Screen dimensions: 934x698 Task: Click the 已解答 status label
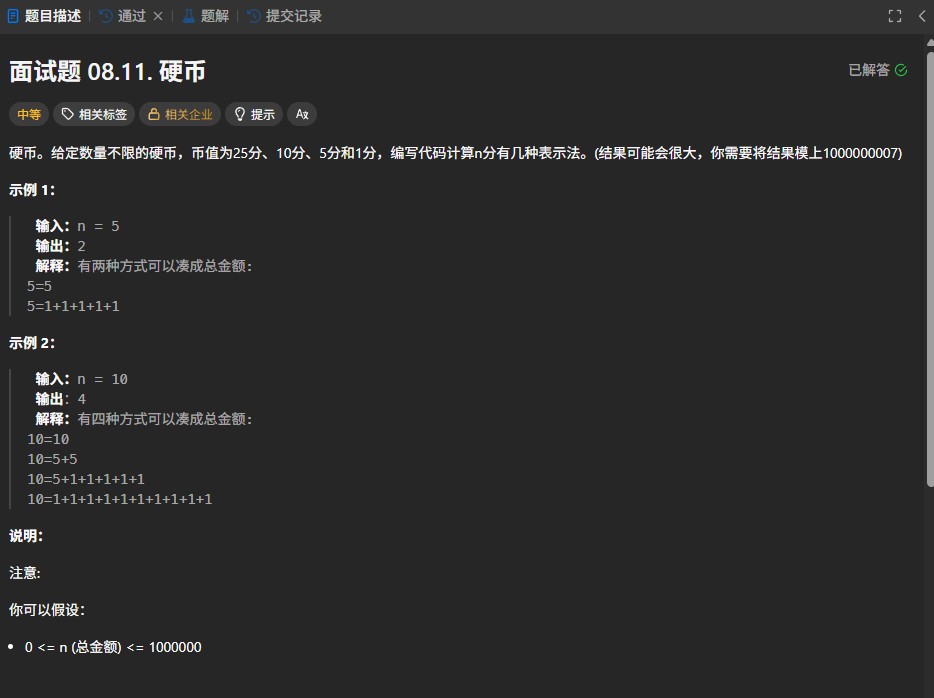tap(868, 70)
